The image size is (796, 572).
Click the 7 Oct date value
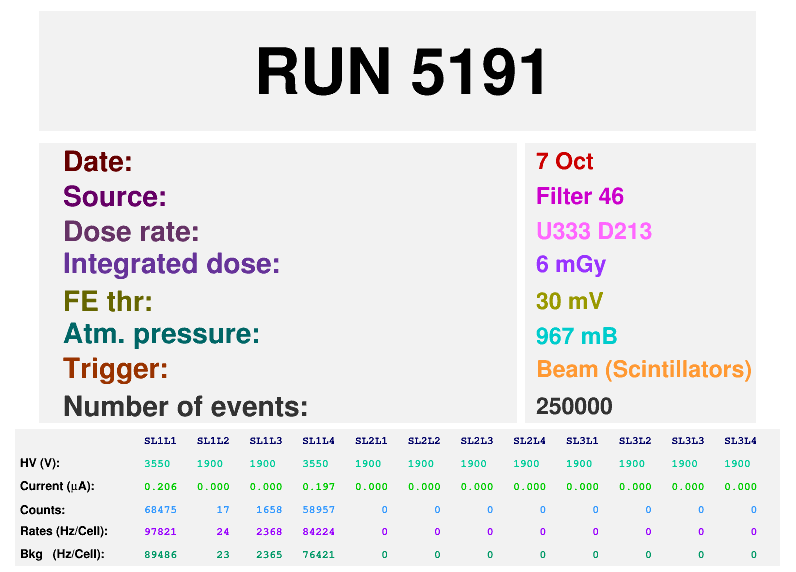tap(564, 162)
